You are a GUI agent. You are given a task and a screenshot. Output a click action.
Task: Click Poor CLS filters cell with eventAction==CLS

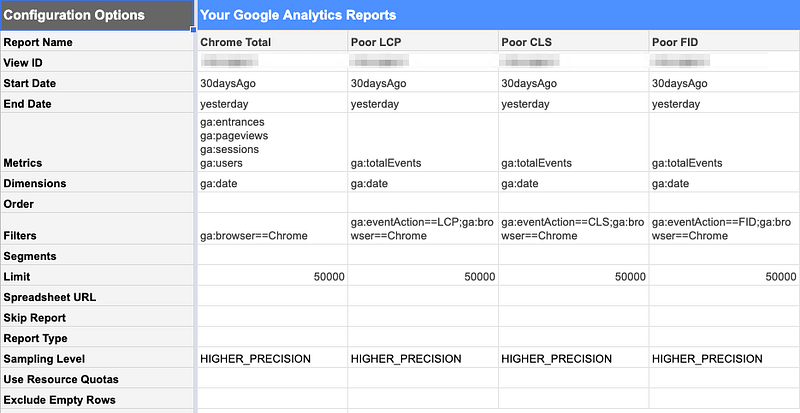point(573,229)
